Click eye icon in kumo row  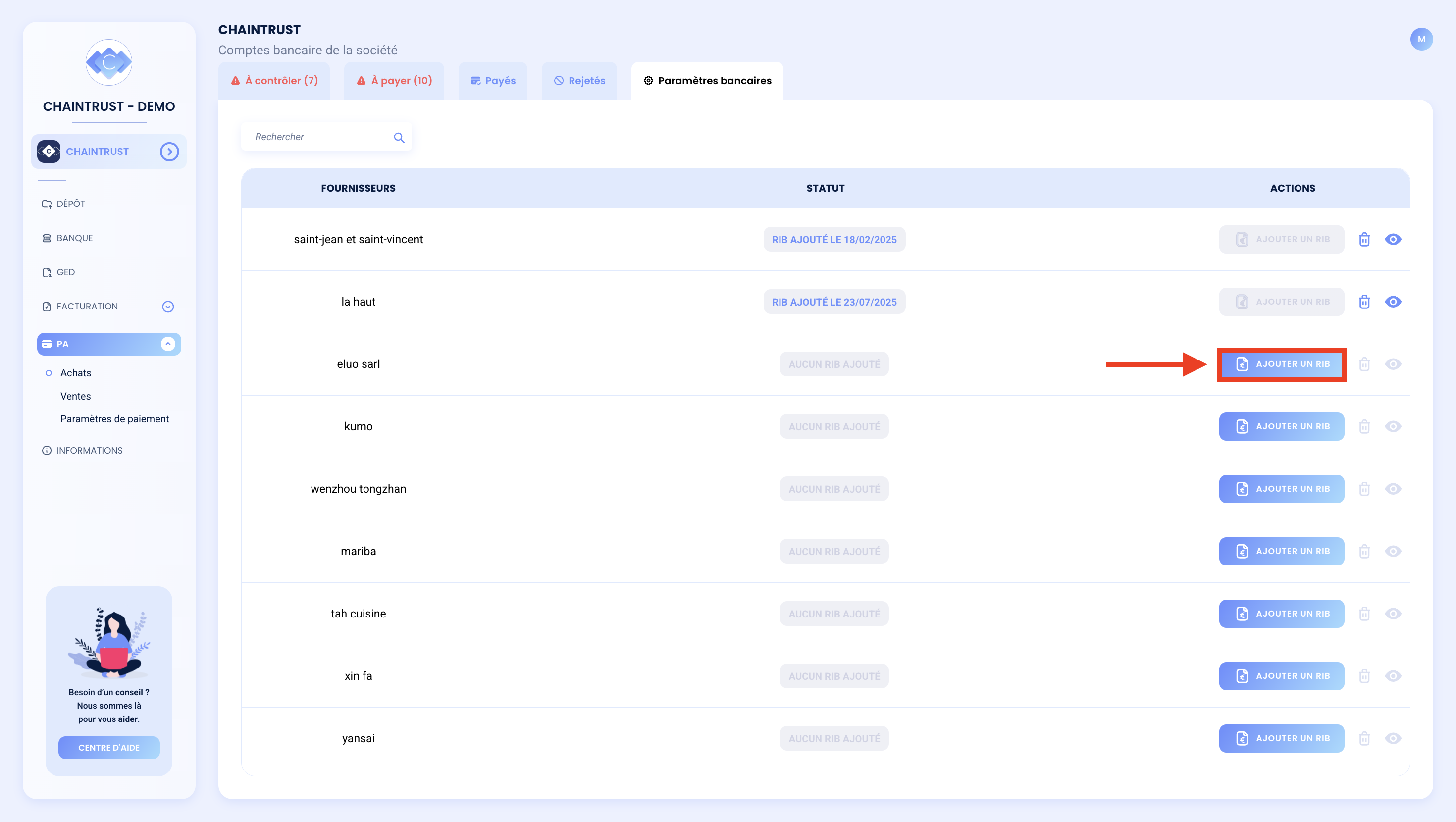1393,426
